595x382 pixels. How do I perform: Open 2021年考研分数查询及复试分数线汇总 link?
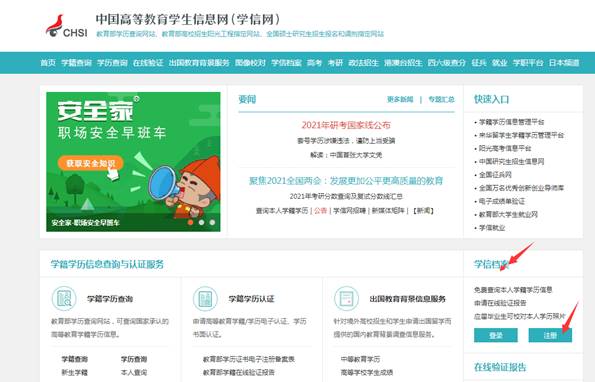point(346,197)
